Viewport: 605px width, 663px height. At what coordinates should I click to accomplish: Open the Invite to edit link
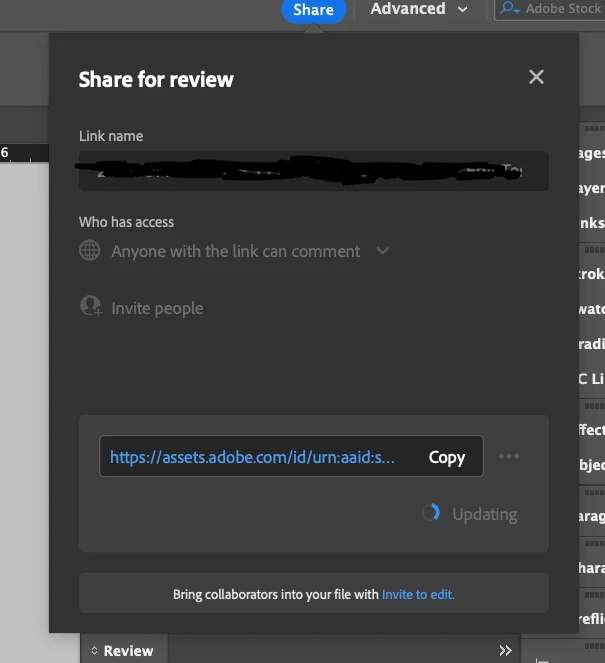418,595
